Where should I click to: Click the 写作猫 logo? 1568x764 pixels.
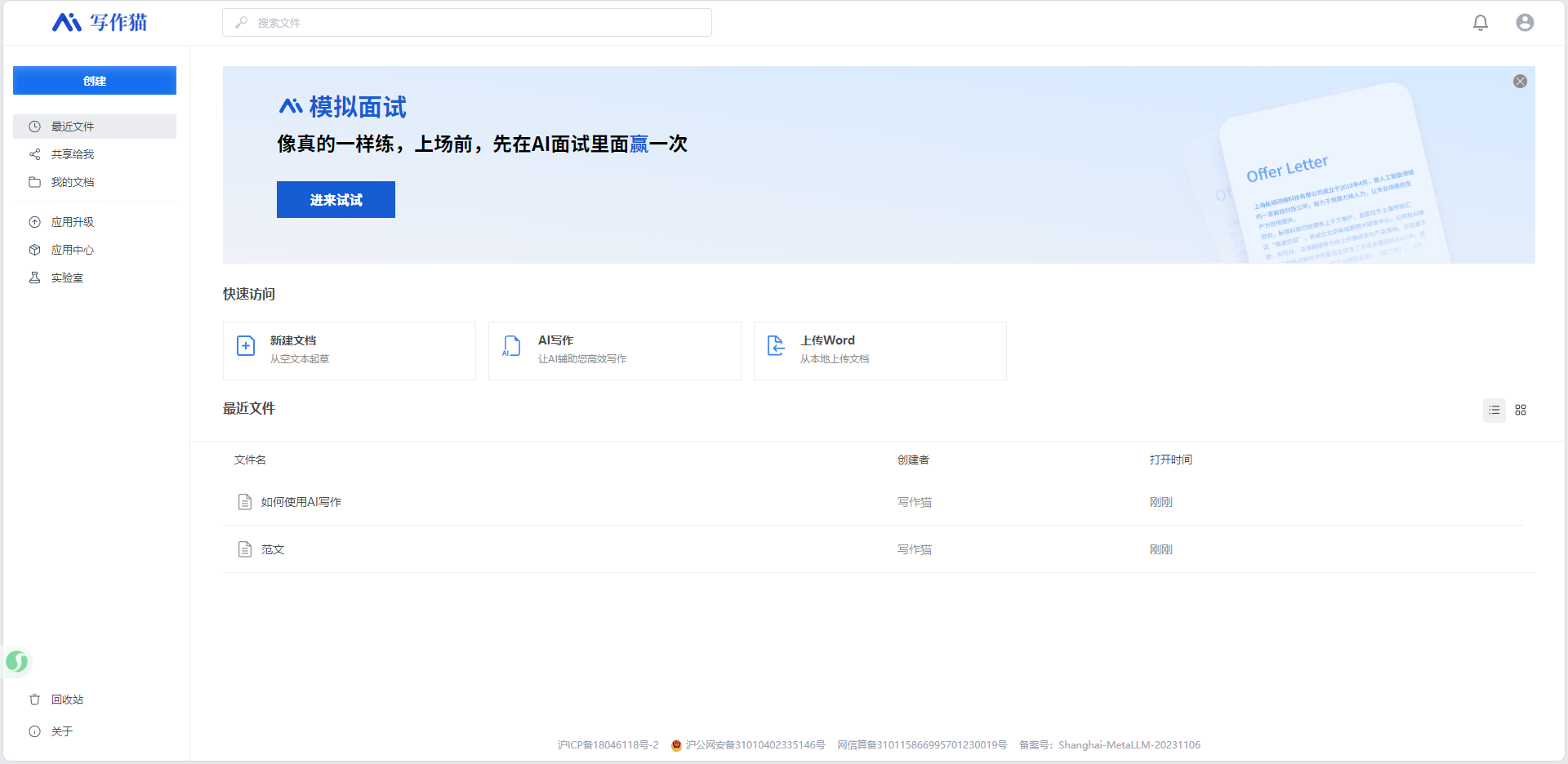point(100,23)
